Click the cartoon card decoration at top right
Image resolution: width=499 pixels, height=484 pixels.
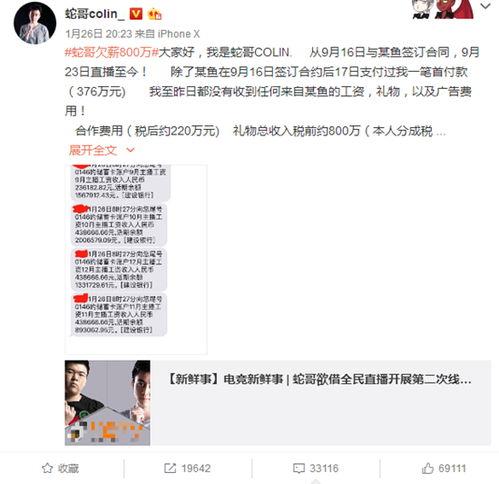443,9
